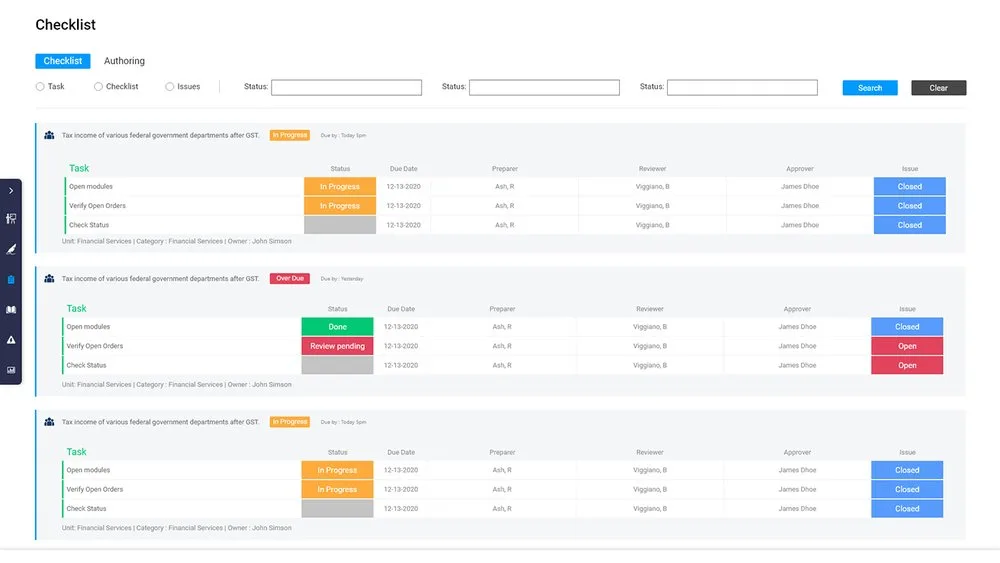Click Closed issue of Verify Open Orders, first checklist

pyautogui.click(x=909, y=206)
